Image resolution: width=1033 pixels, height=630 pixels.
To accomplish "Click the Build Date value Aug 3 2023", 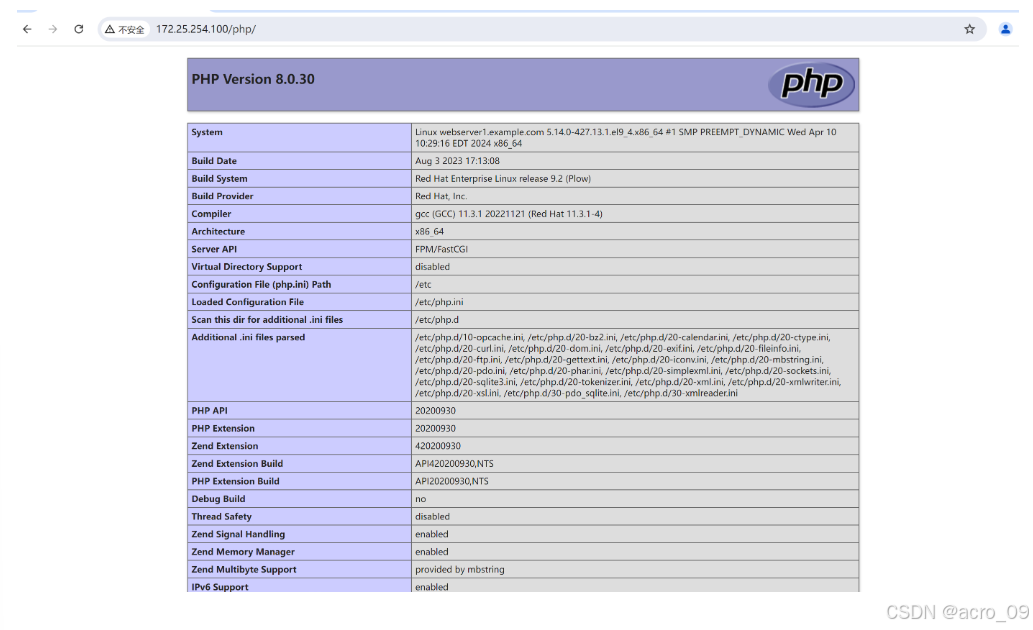I will point(457,161).
